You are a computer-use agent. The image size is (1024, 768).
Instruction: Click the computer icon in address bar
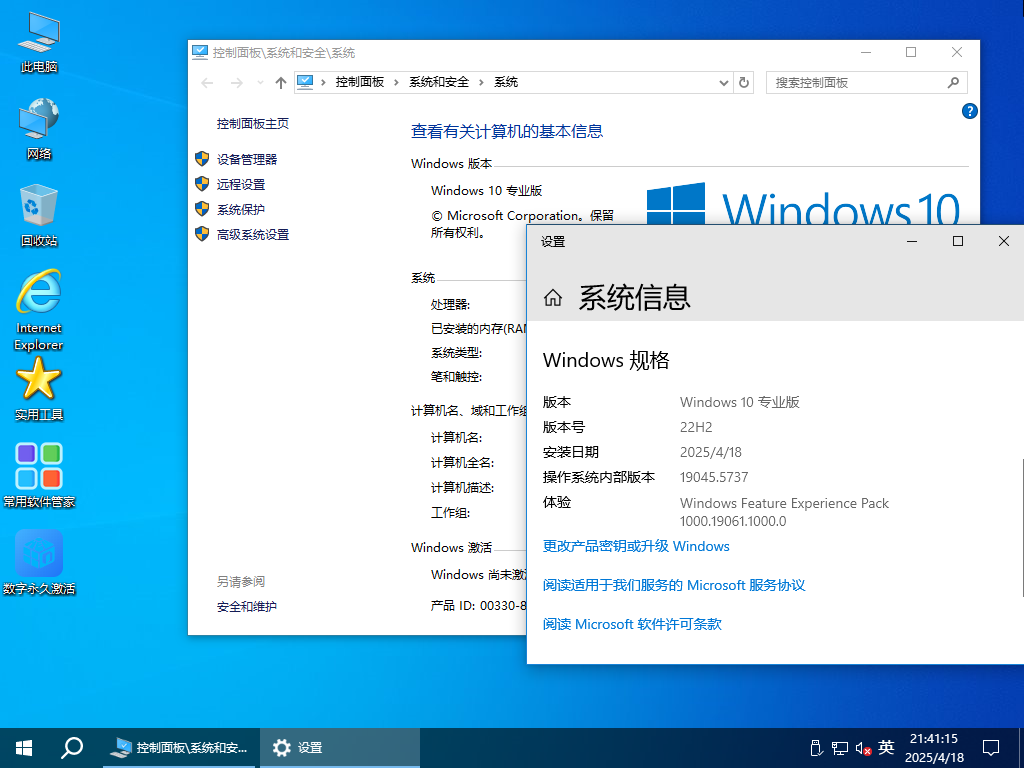305,82
